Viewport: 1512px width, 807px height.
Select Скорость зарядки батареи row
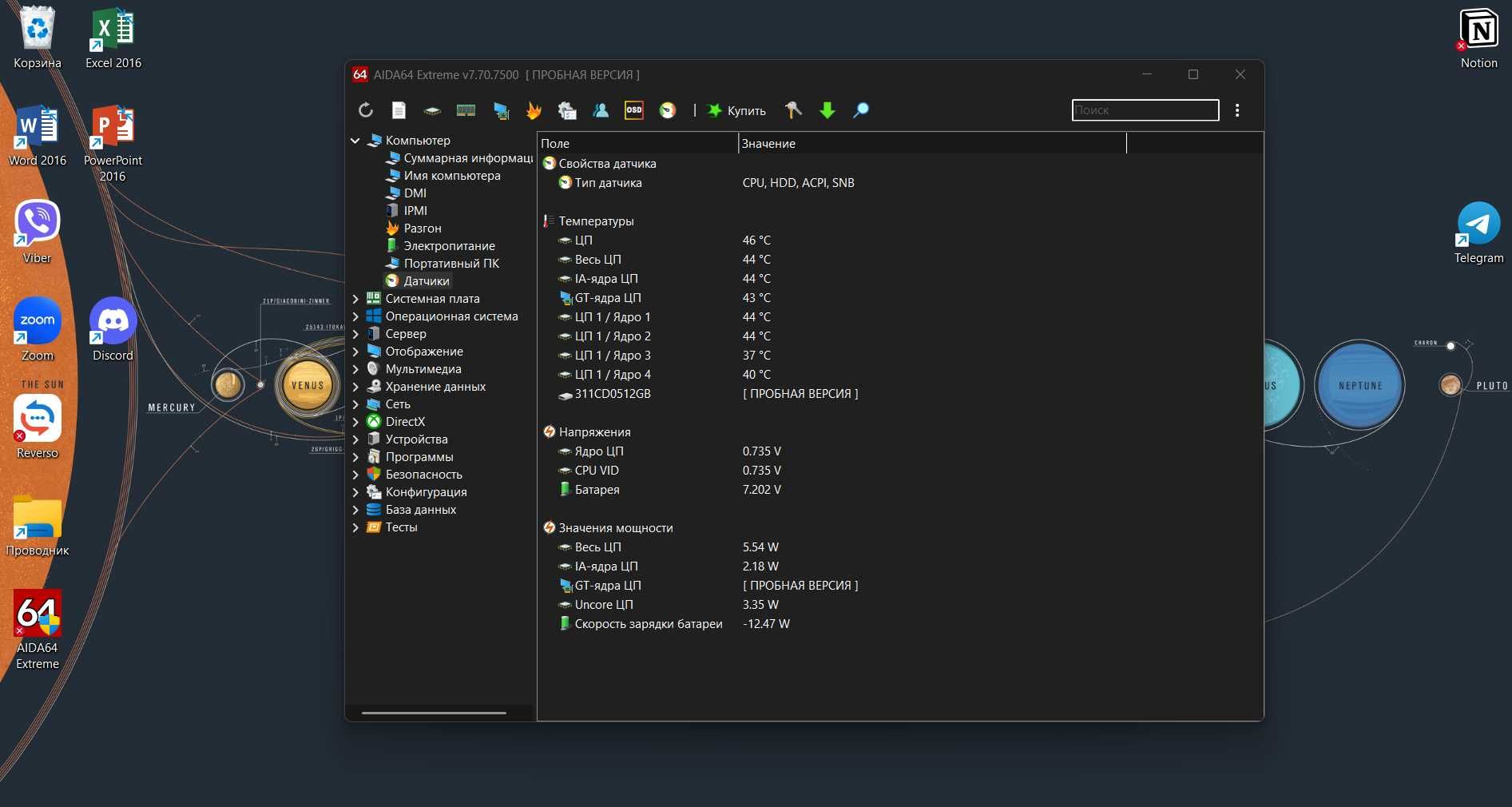click(900, 624)
